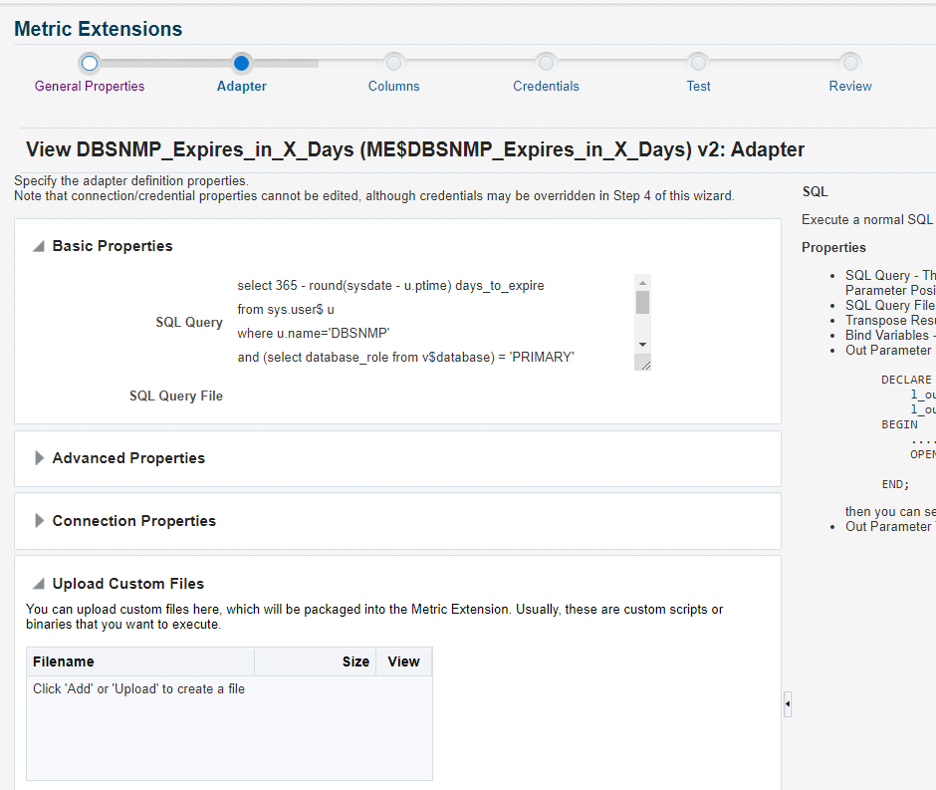The image size is (936, 790).
Task: Go to the Review step
Action: (x=851, y=86)
